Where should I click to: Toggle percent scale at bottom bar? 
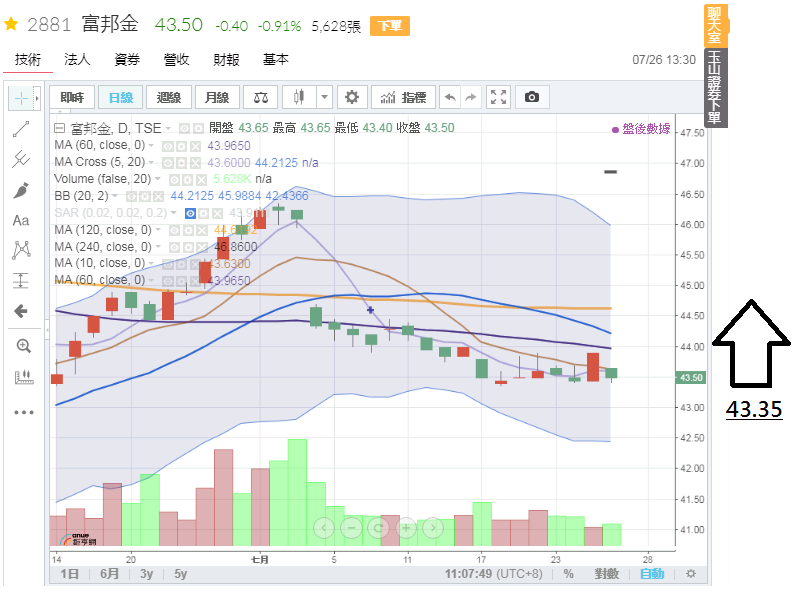(568, 573)
